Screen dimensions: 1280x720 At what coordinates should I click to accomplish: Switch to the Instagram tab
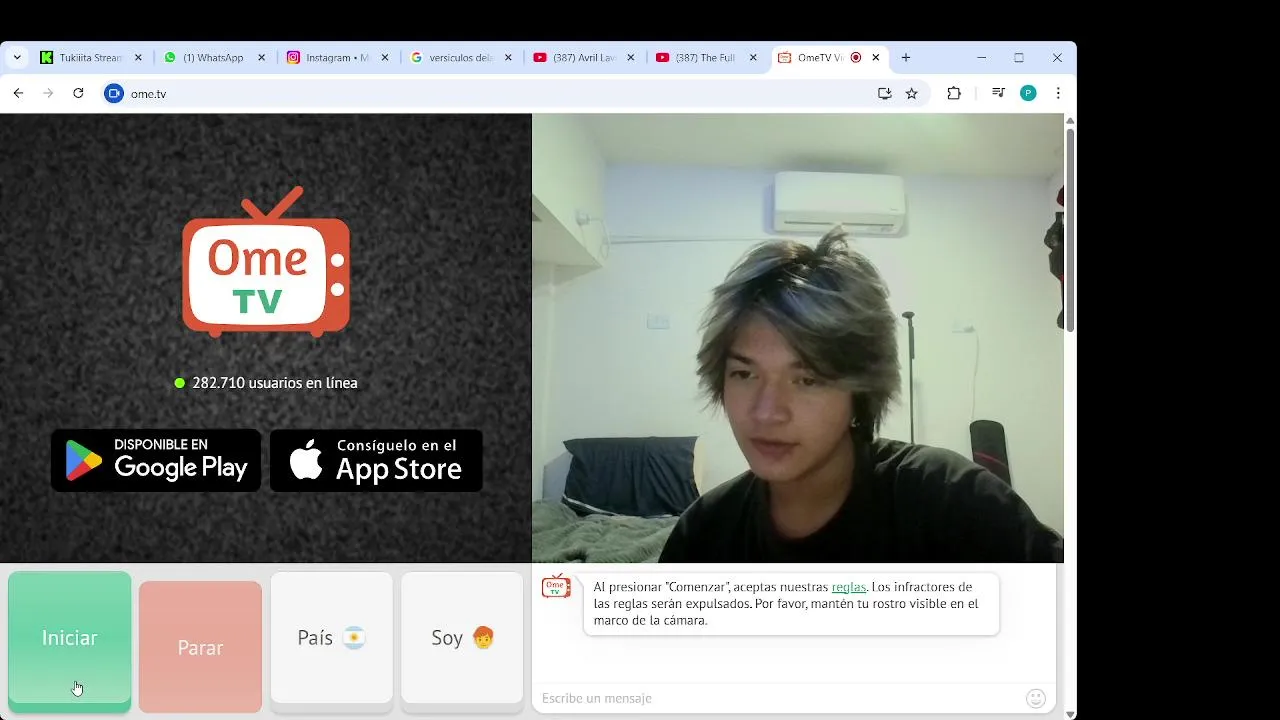tap(336, 58)
